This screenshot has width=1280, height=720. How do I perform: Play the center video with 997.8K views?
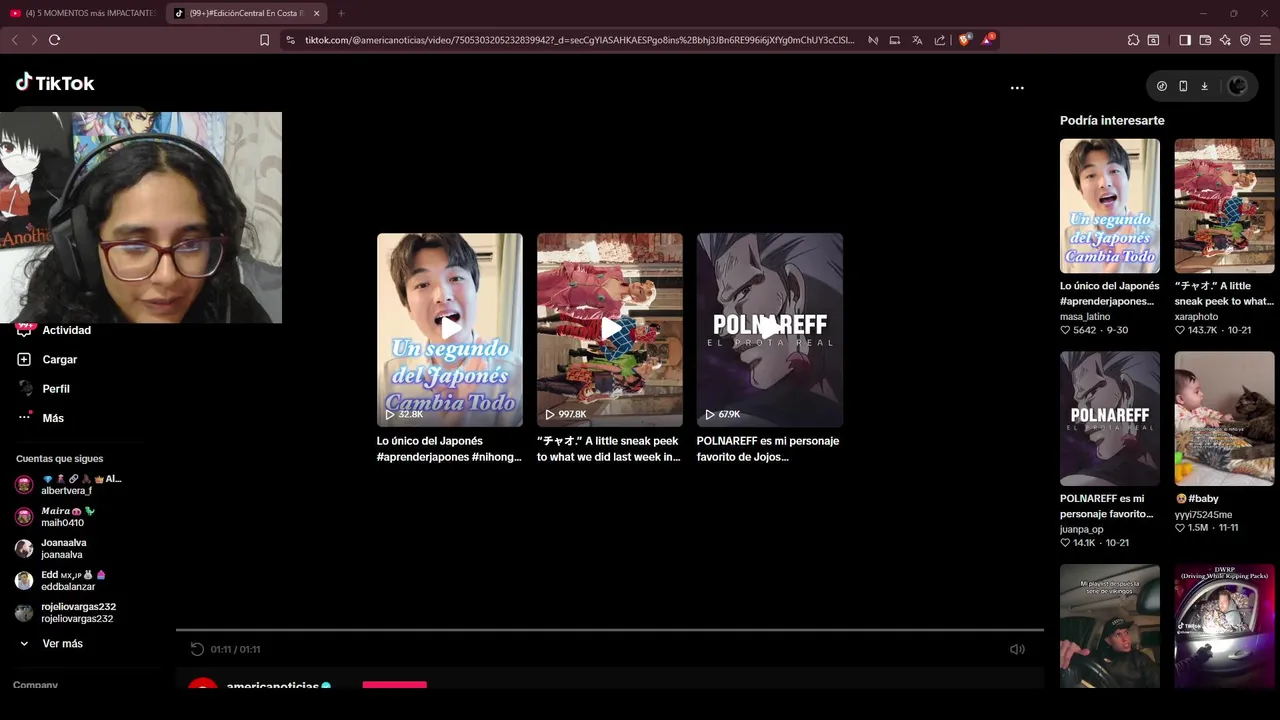[x=610, y=330]
